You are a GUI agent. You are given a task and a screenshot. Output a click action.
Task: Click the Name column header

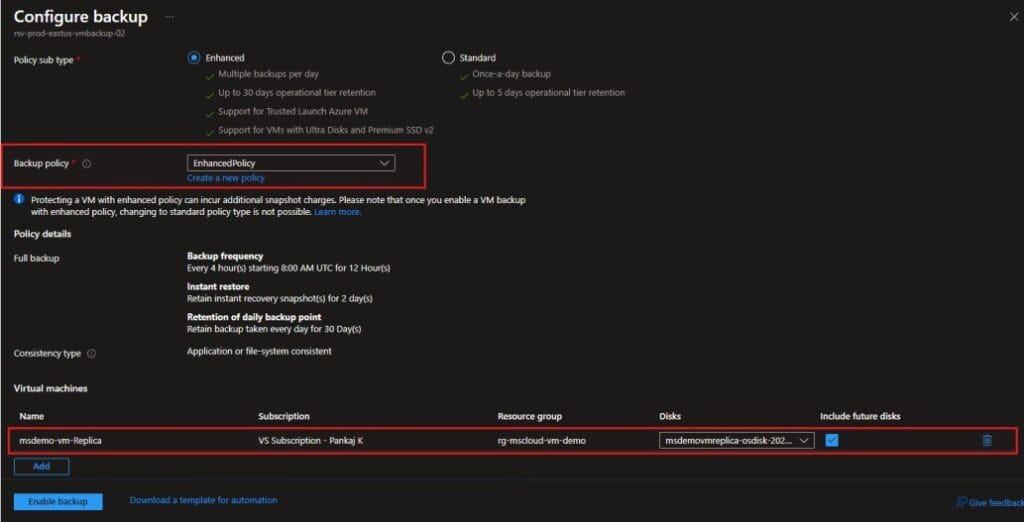click(32, 416)
